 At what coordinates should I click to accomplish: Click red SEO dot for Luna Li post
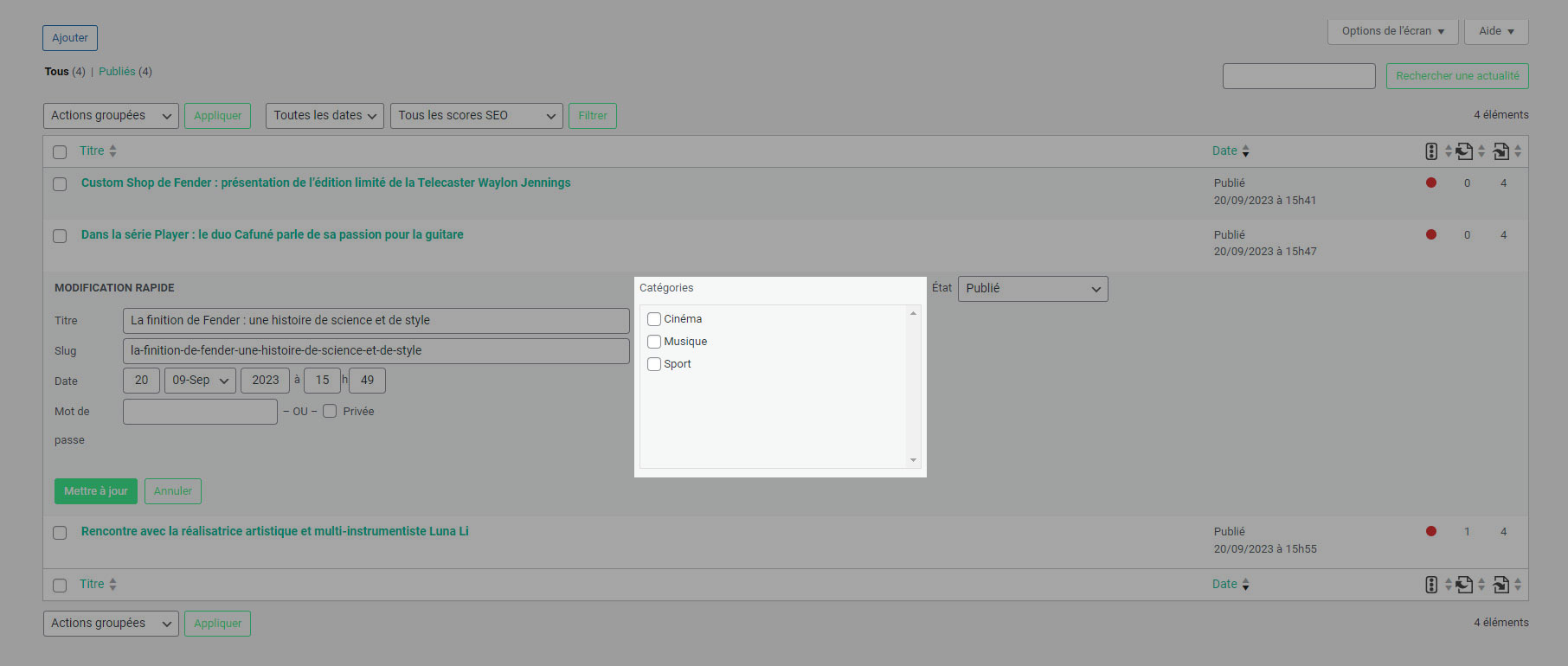[x=1431, y=531]
